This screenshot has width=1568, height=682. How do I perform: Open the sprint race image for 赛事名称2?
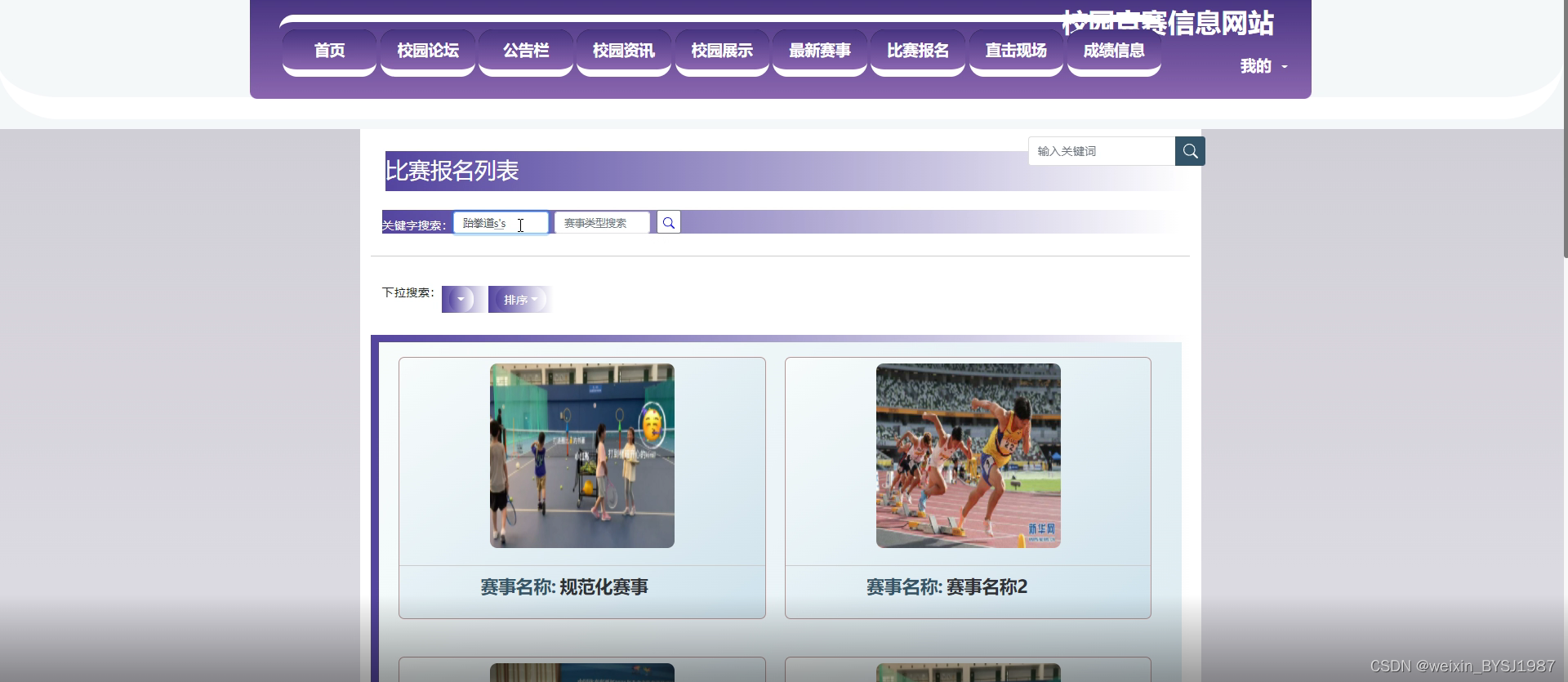[969, 456]
